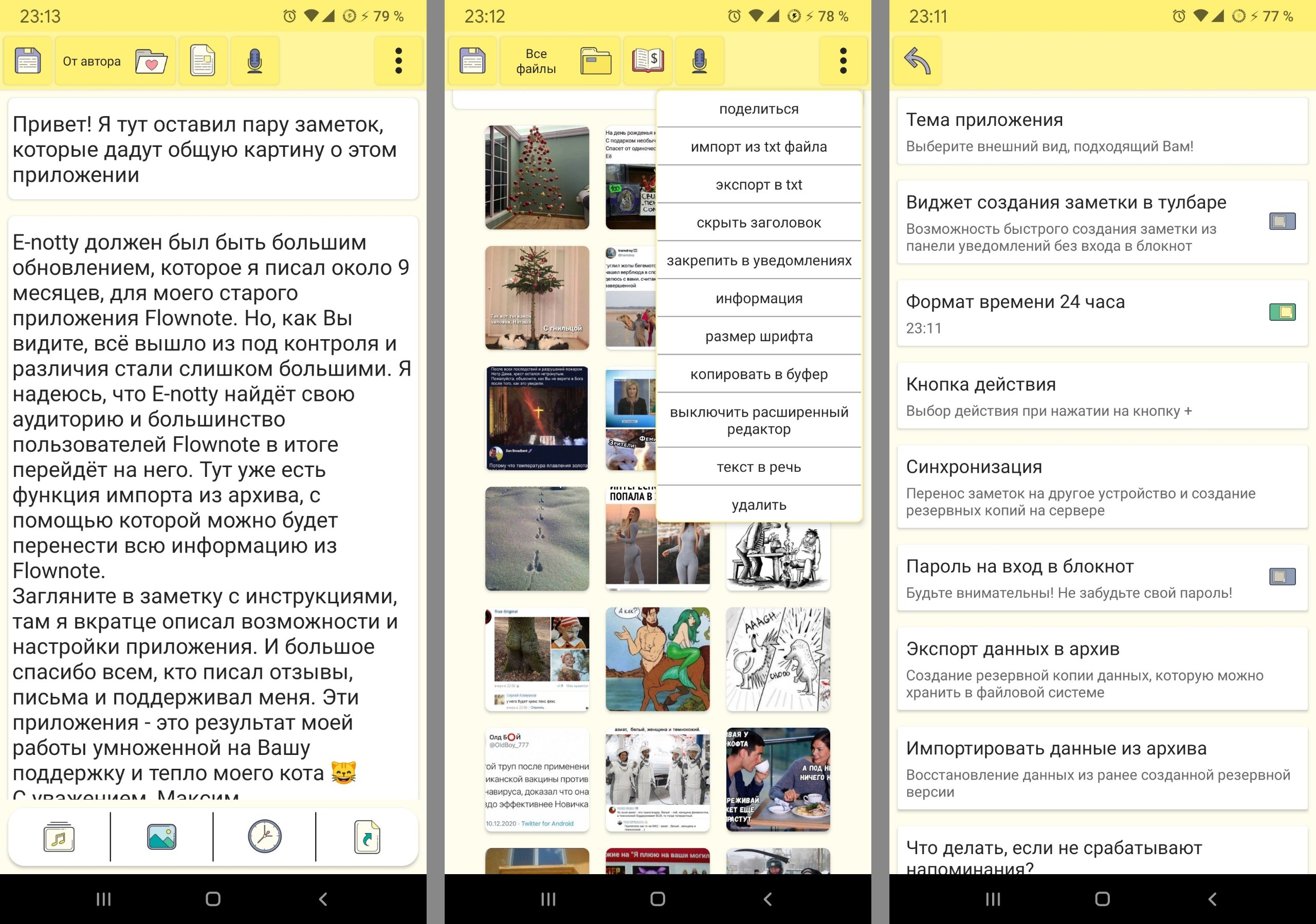Select 'экспорт в txt' menu entry

[x=758, y=184]
